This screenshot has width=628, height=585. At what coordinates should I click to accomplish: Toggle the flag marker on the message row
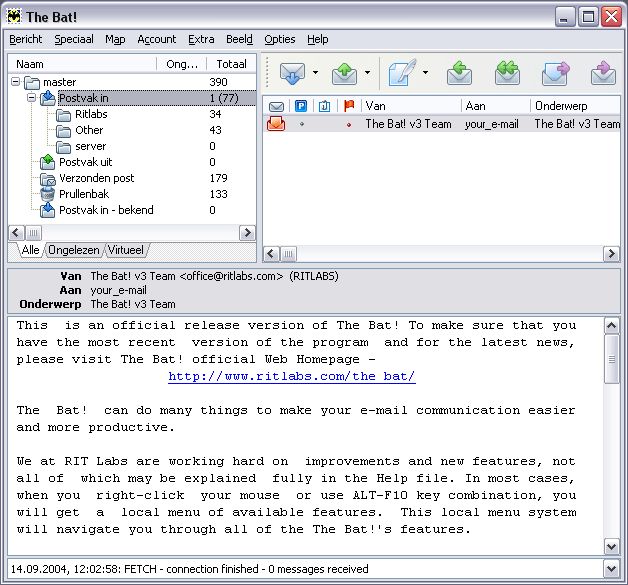click(349, 124)
